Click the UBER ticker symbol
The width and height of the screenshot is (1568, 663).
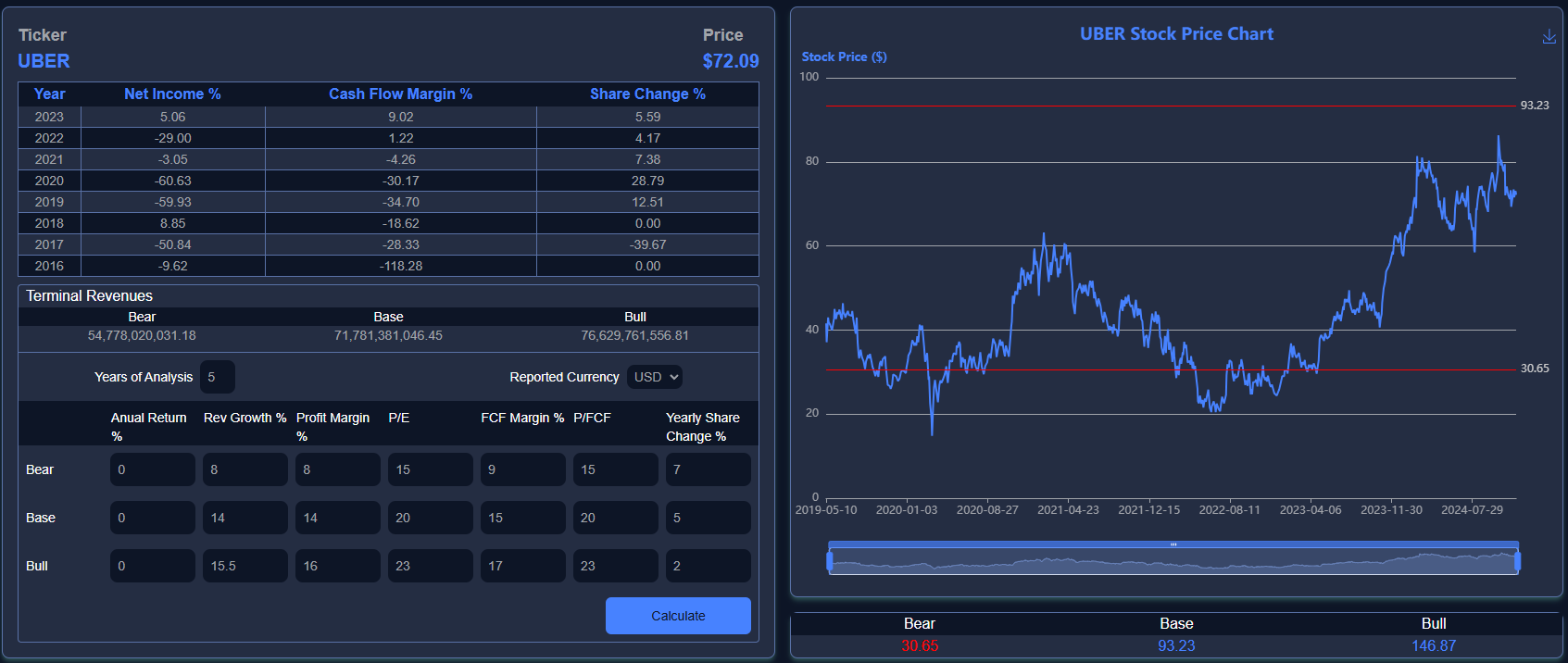tap(44, 61)
